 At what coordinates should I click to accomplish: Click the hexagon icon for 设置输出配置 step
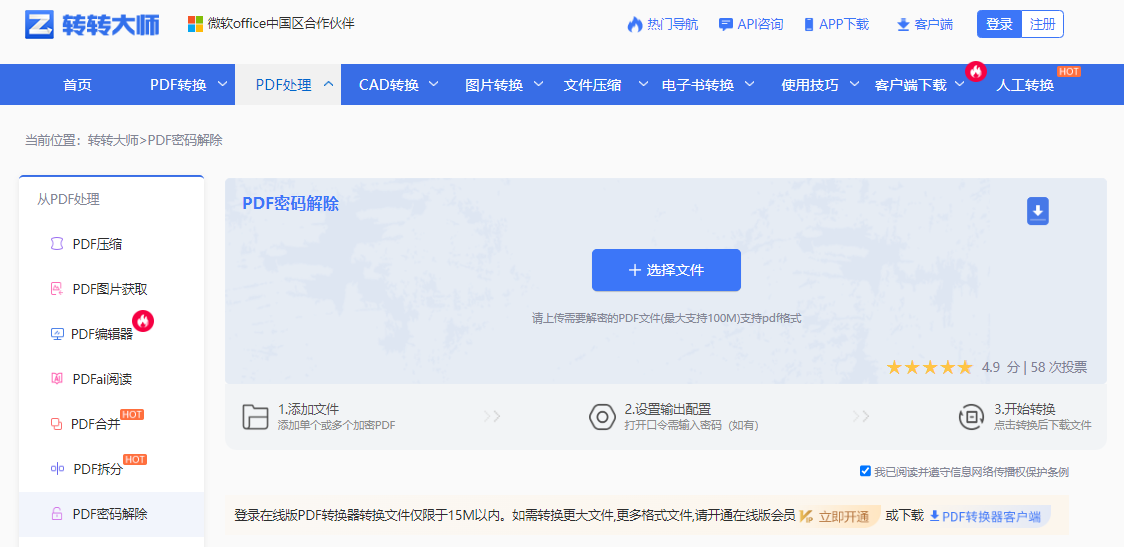pyautogui.click(x=602, y=417)
